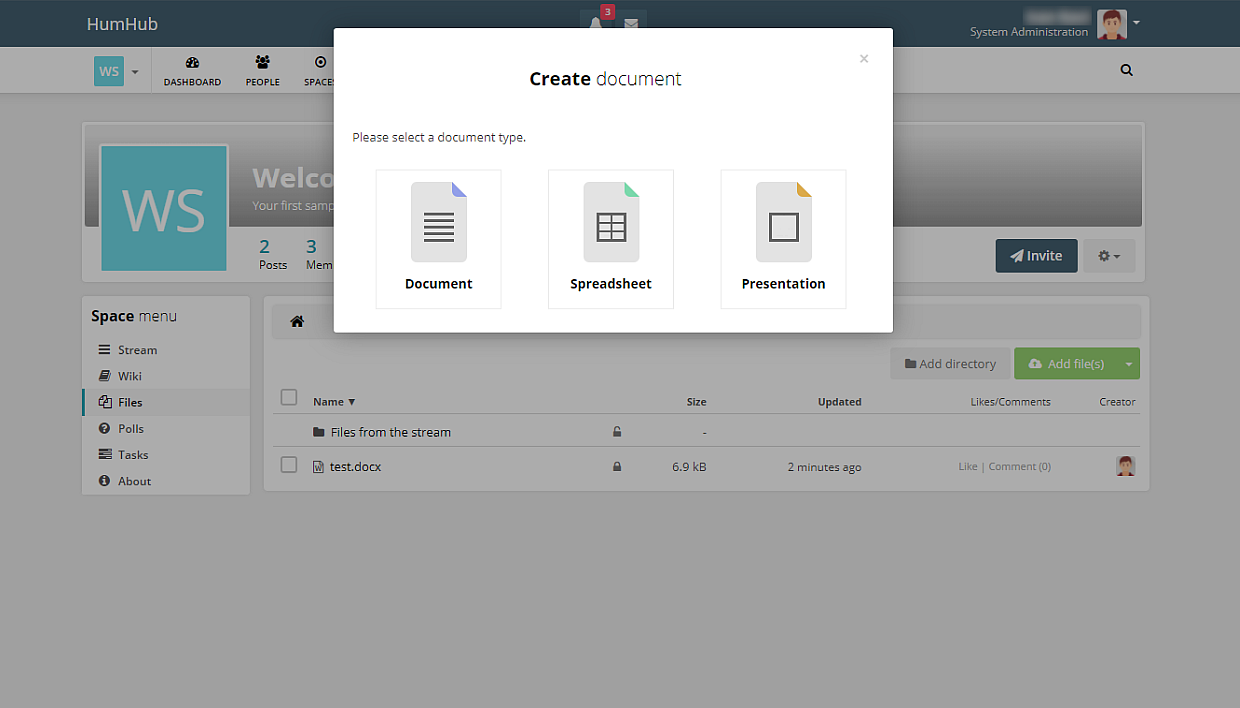Open Comment (0) on test.docx
The height and width of the screenshot is (708, 1240).
pos(1019,466)
